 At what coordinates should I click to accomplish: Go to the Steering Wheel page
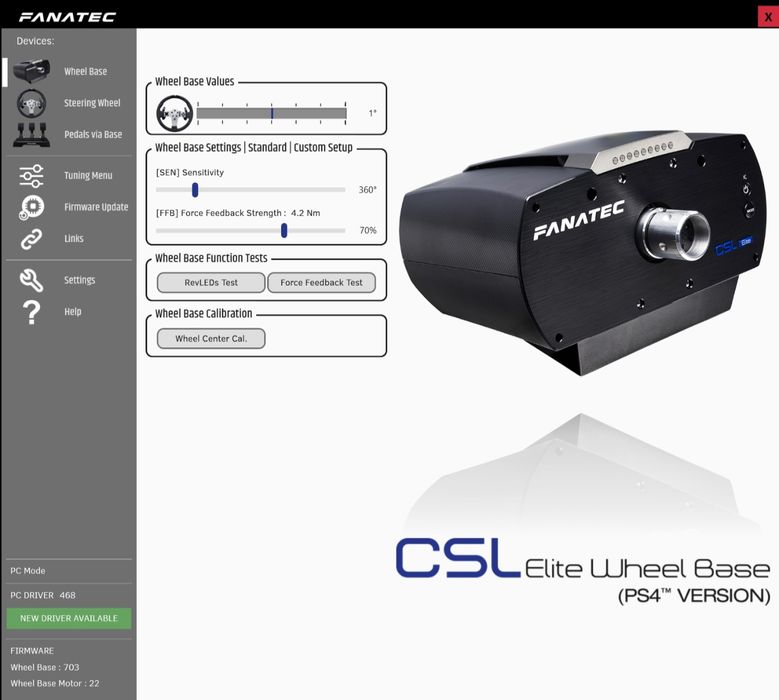(x=92, y=103)
